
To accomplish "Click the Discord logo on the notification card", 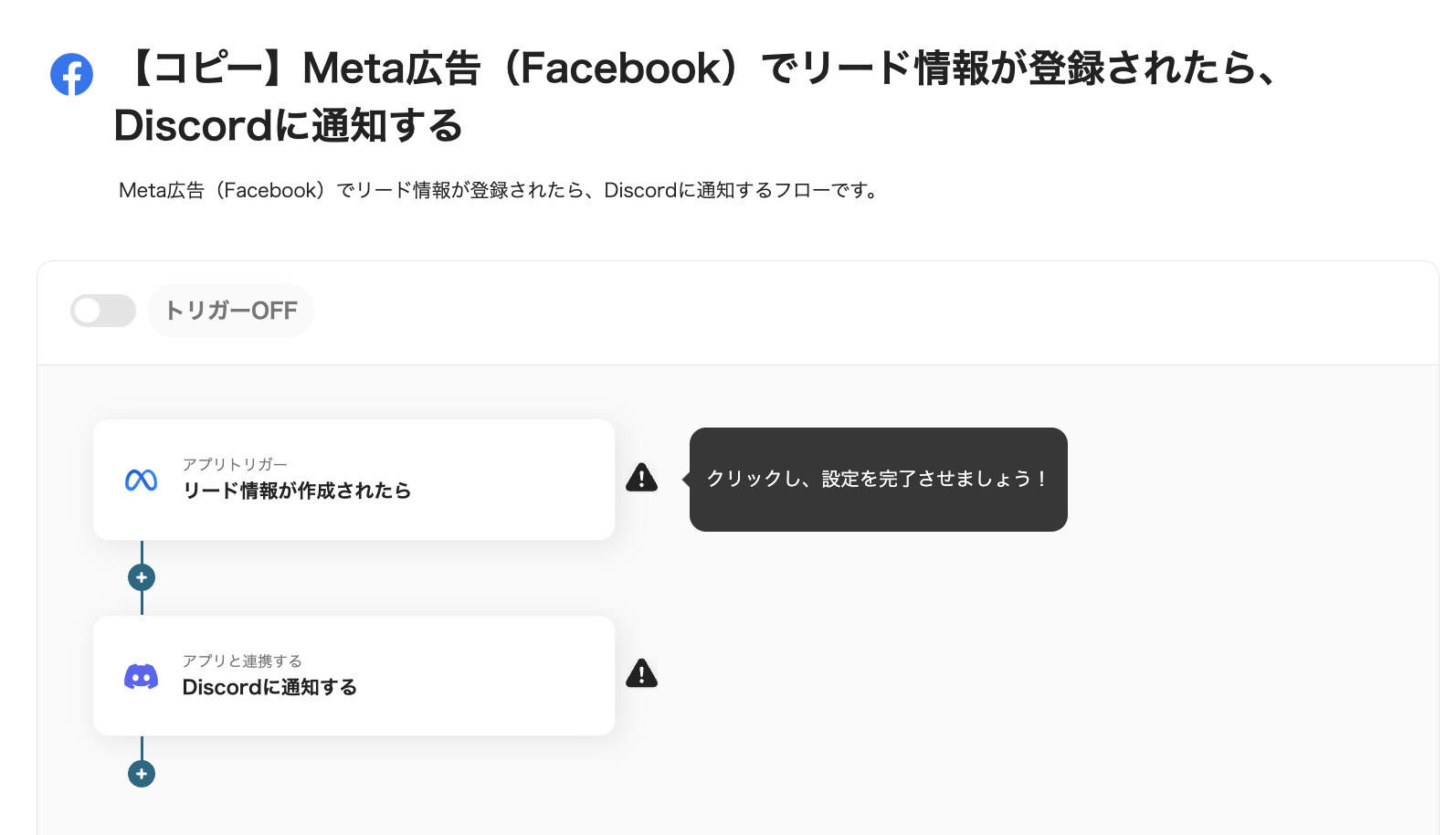I will tap(141, 675).
